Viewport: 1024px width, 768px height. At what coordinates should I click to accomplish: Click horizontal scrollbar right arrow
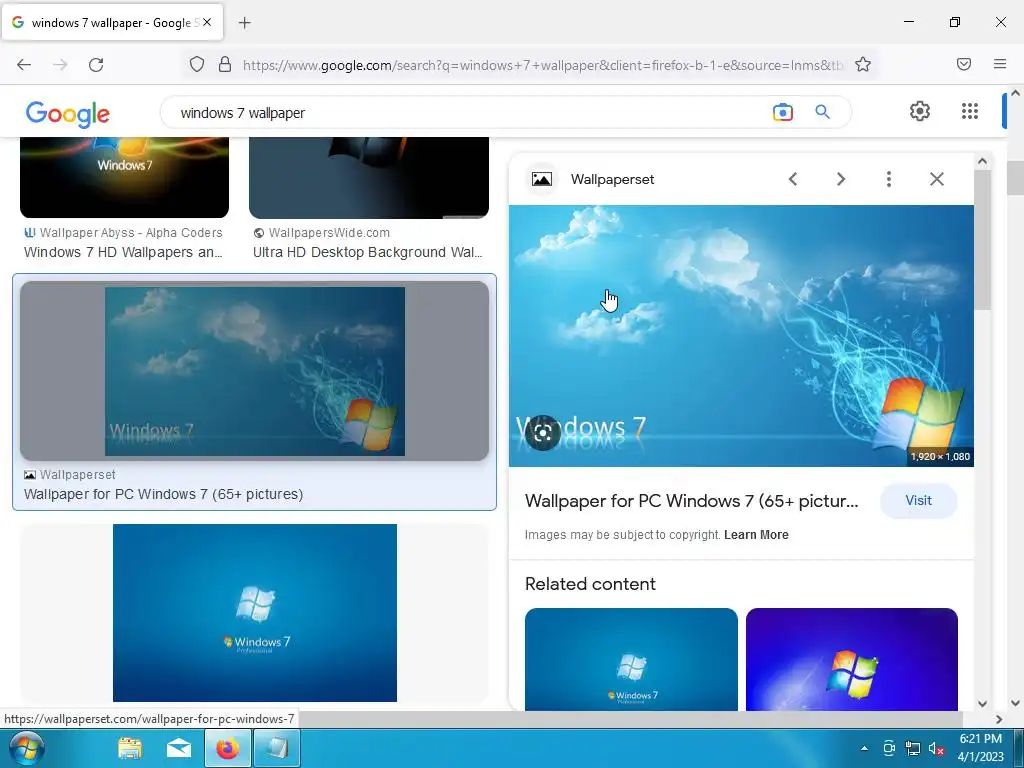coord(999,719)
